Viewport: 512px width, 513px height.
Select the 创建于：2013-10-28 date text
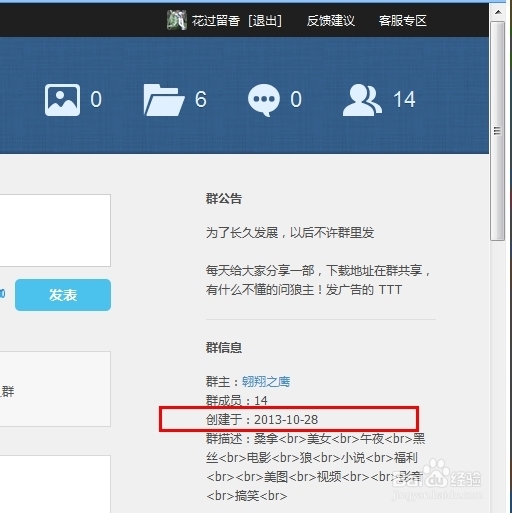(x=262, y=419)
